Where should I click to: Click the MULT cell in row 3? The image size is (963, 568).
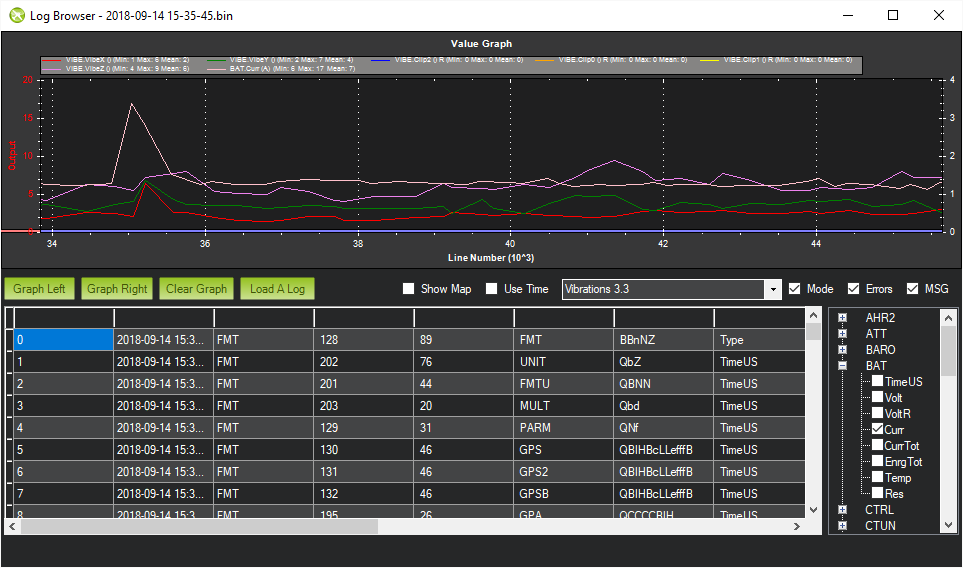coord(564,406)
